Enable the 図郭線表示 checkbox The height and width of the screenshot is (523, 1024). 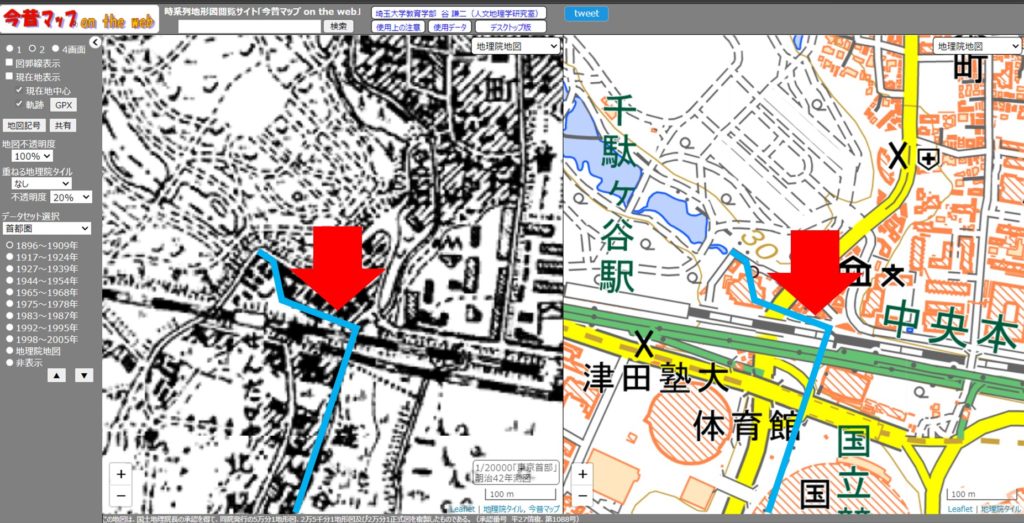click(10, 63)
